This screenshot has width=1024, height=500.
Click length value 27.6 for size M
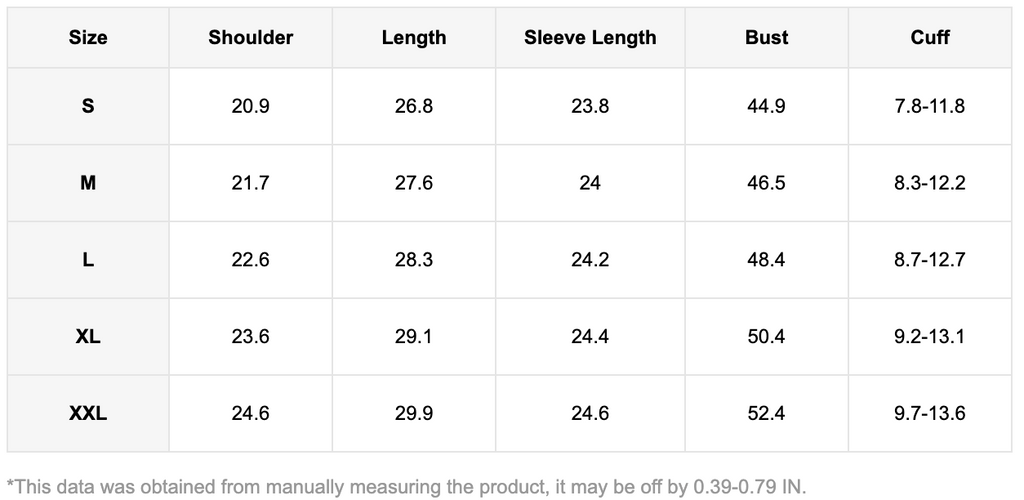414,183
